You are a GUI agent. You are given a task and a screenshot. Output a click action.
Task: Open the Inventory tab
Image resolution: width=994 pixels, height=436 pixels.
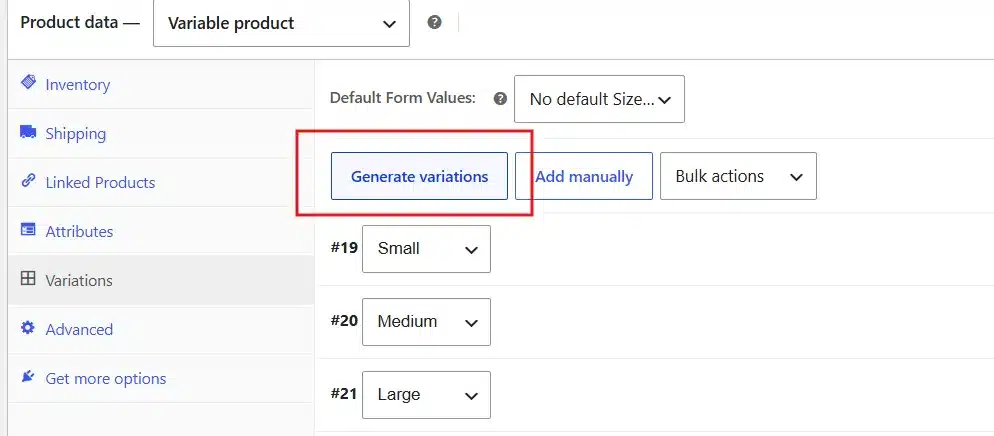click(x=161, y=84)
